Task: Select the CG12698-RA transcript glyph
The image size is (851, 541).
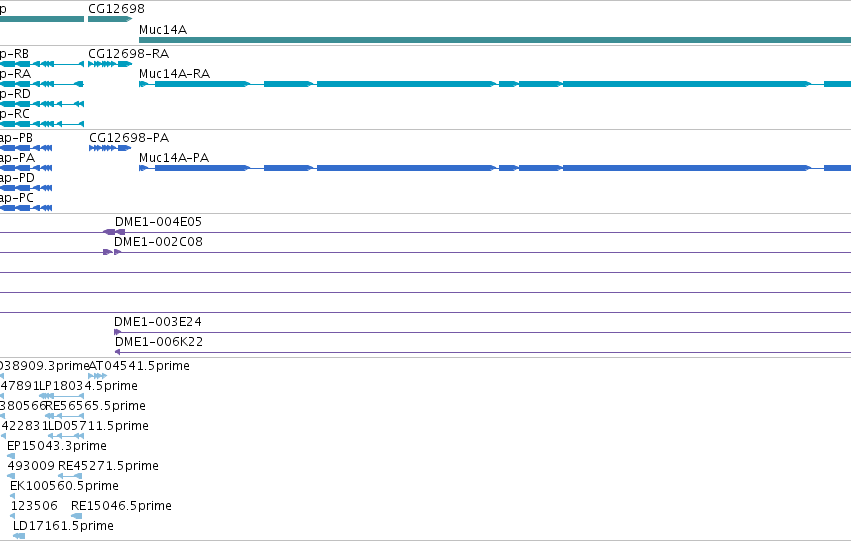Action: 110,64
